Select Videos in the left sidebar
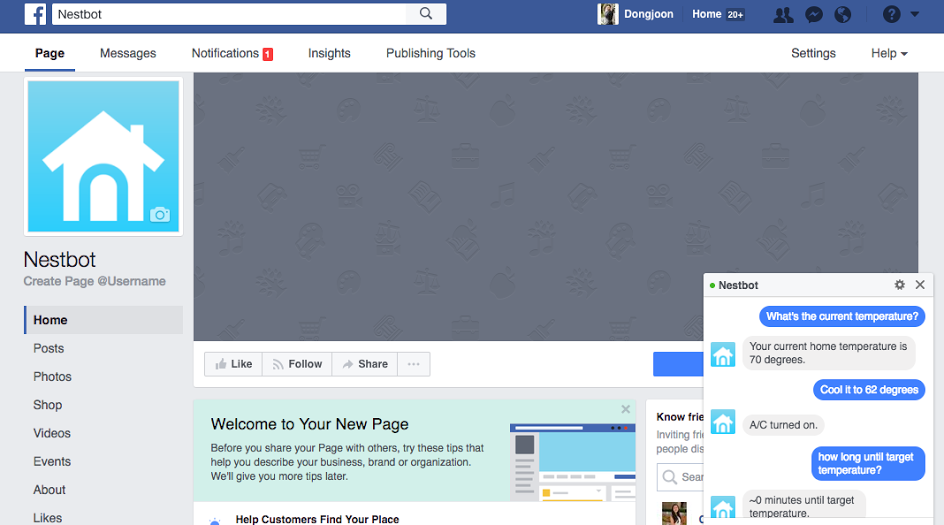Viewport: 944px width, 525px height. coord(52,433)
